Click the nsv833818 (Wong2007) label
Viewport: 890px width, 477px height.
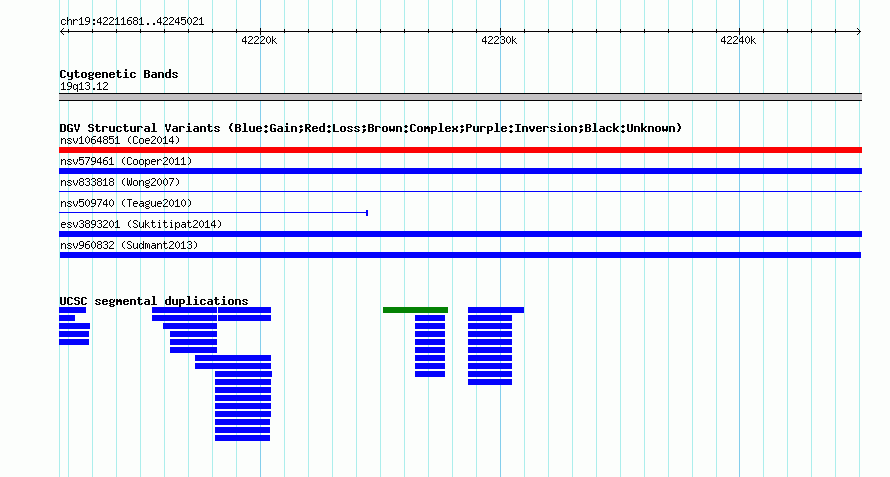[120, 182]
